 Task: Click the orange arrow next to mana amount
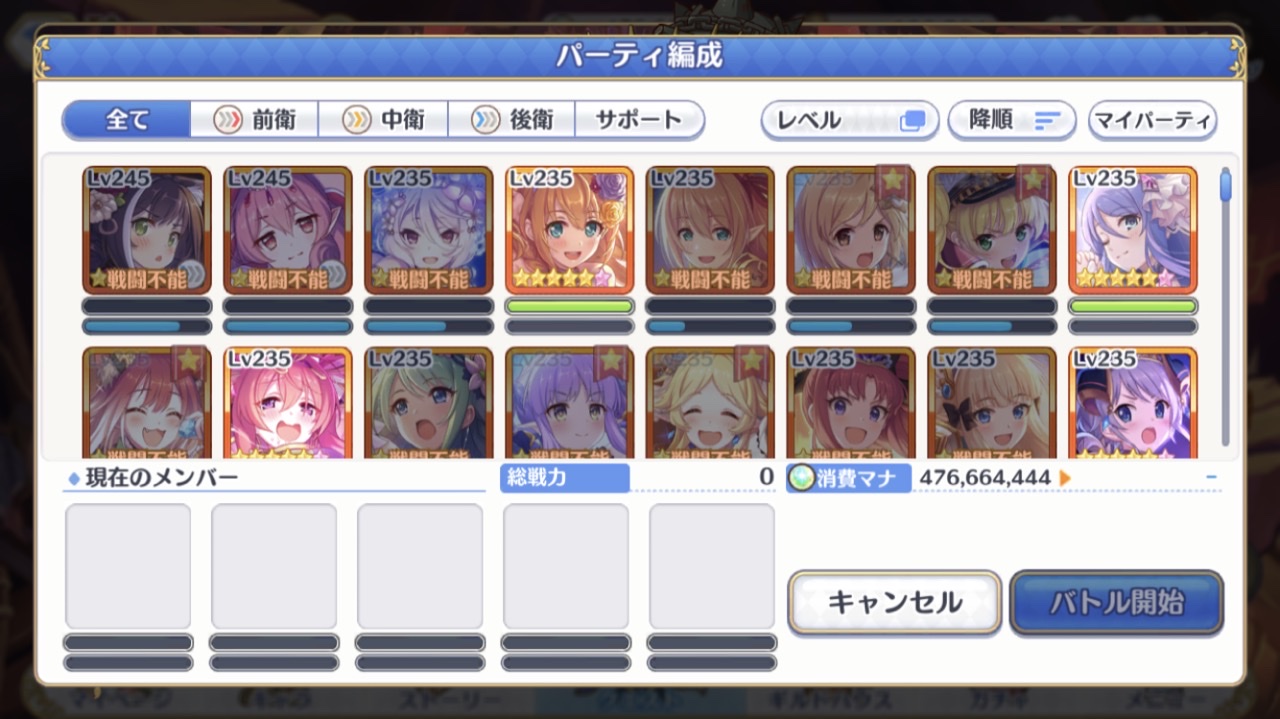pos(1065,478)
